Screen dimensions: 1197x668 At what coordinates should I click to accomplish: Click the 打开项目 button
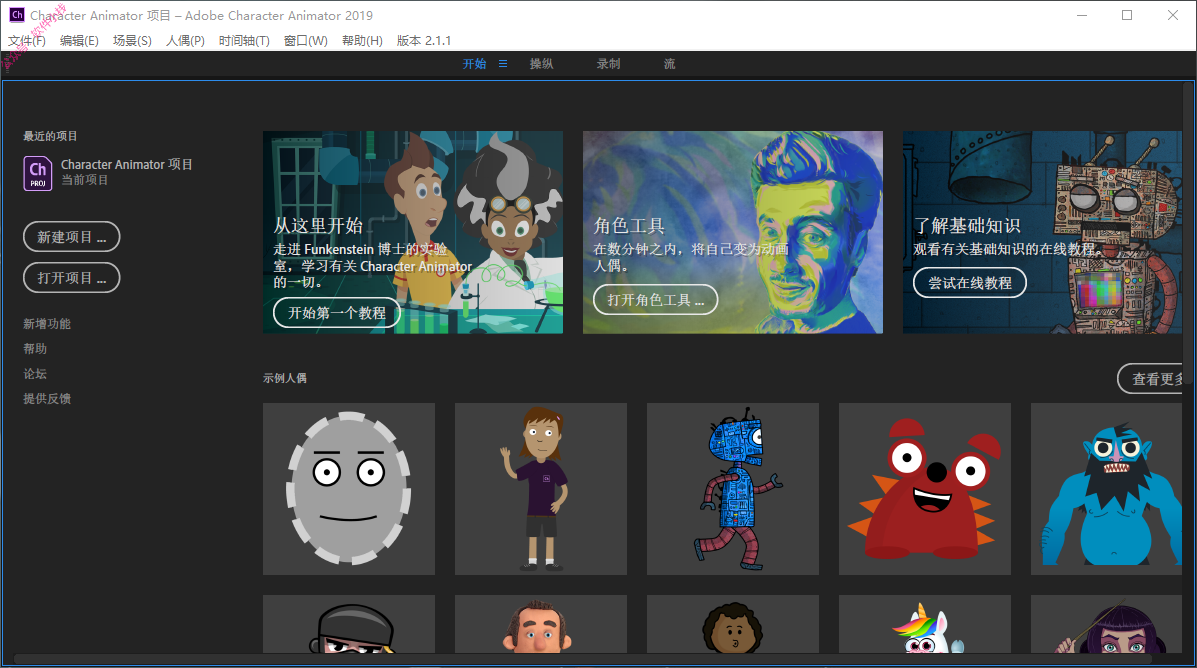click(72, 278)
